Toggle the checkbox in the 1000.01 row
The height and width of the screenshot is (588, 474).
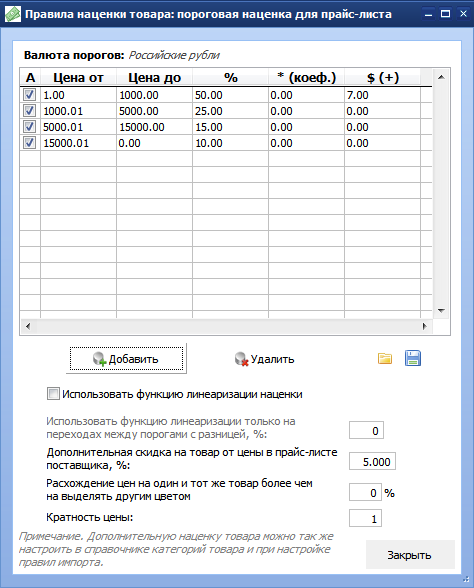click(30, 111)
